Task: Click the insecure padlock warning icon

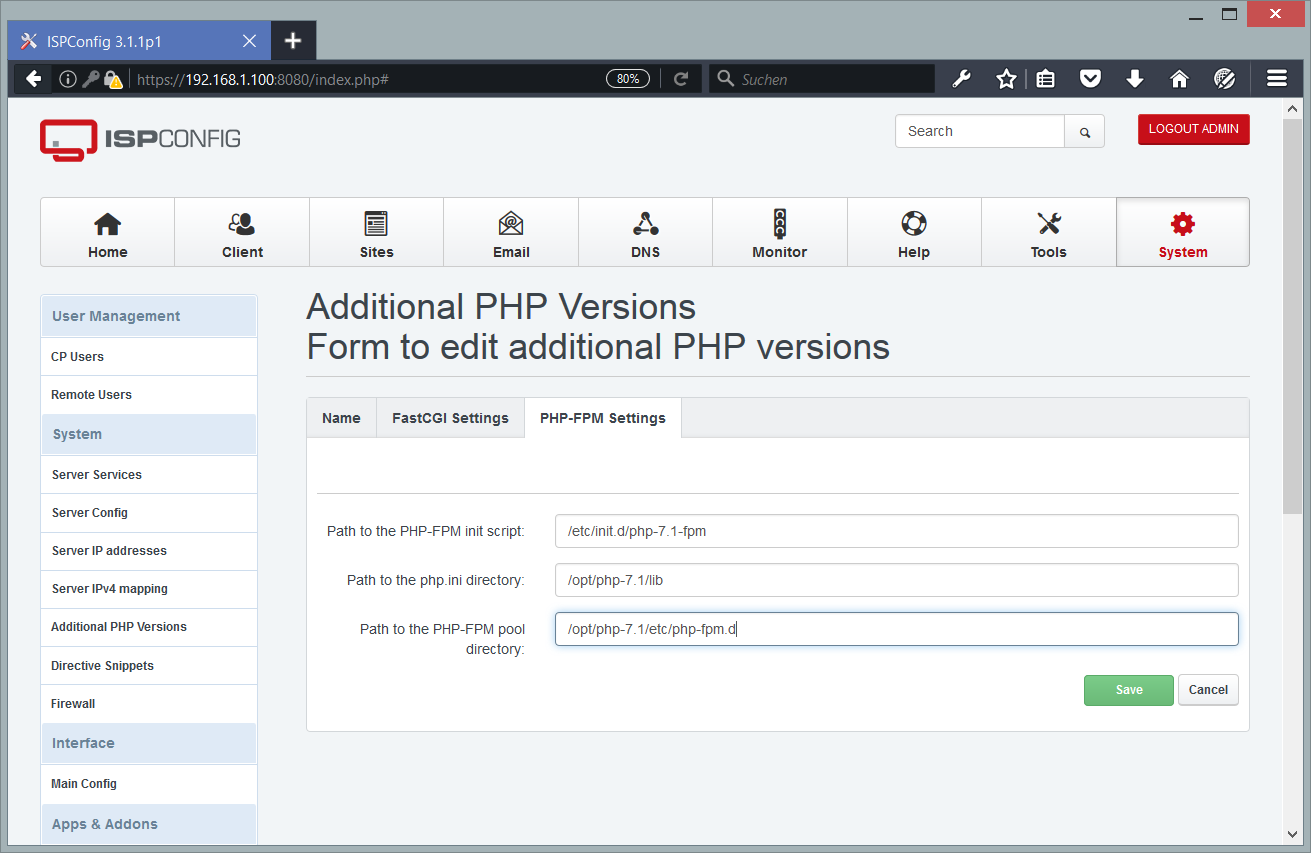Action: [113, 79]
